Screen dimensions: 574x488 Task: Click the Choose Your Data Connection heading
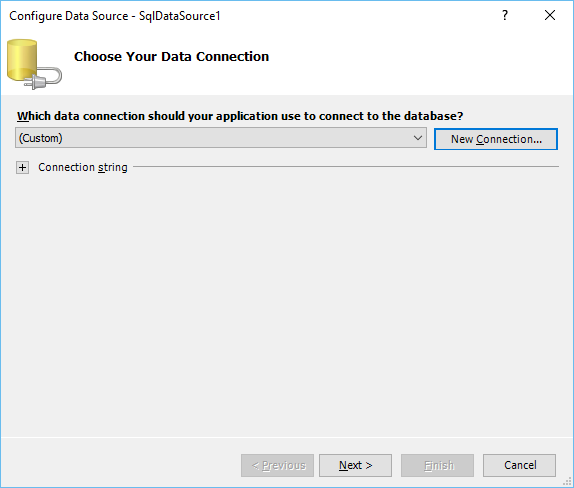pyautogui.click(x=171, y=56)
